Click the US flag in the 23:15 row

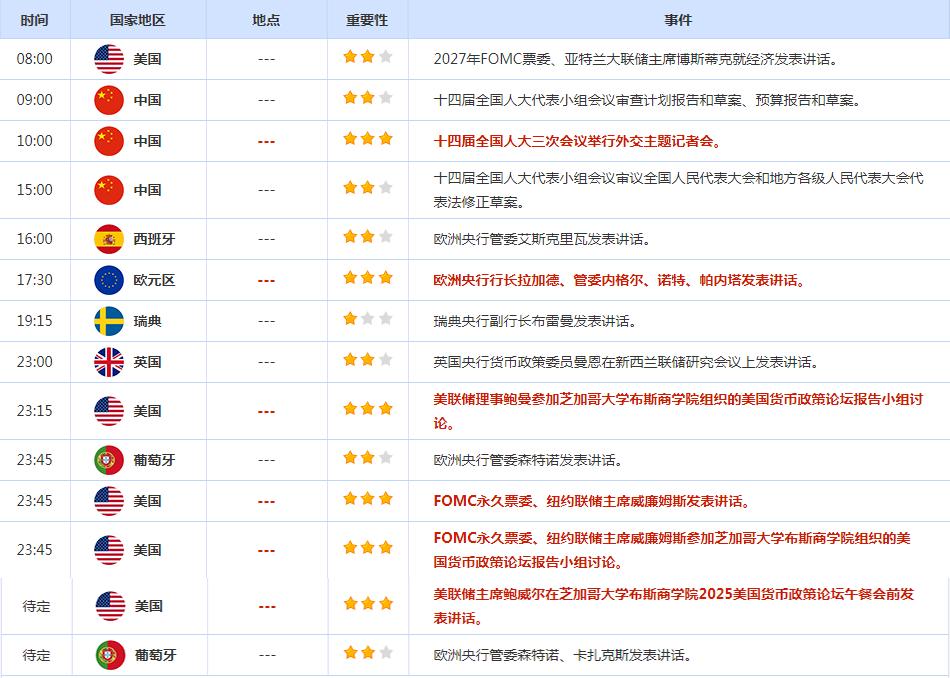(x=109, y=411)
